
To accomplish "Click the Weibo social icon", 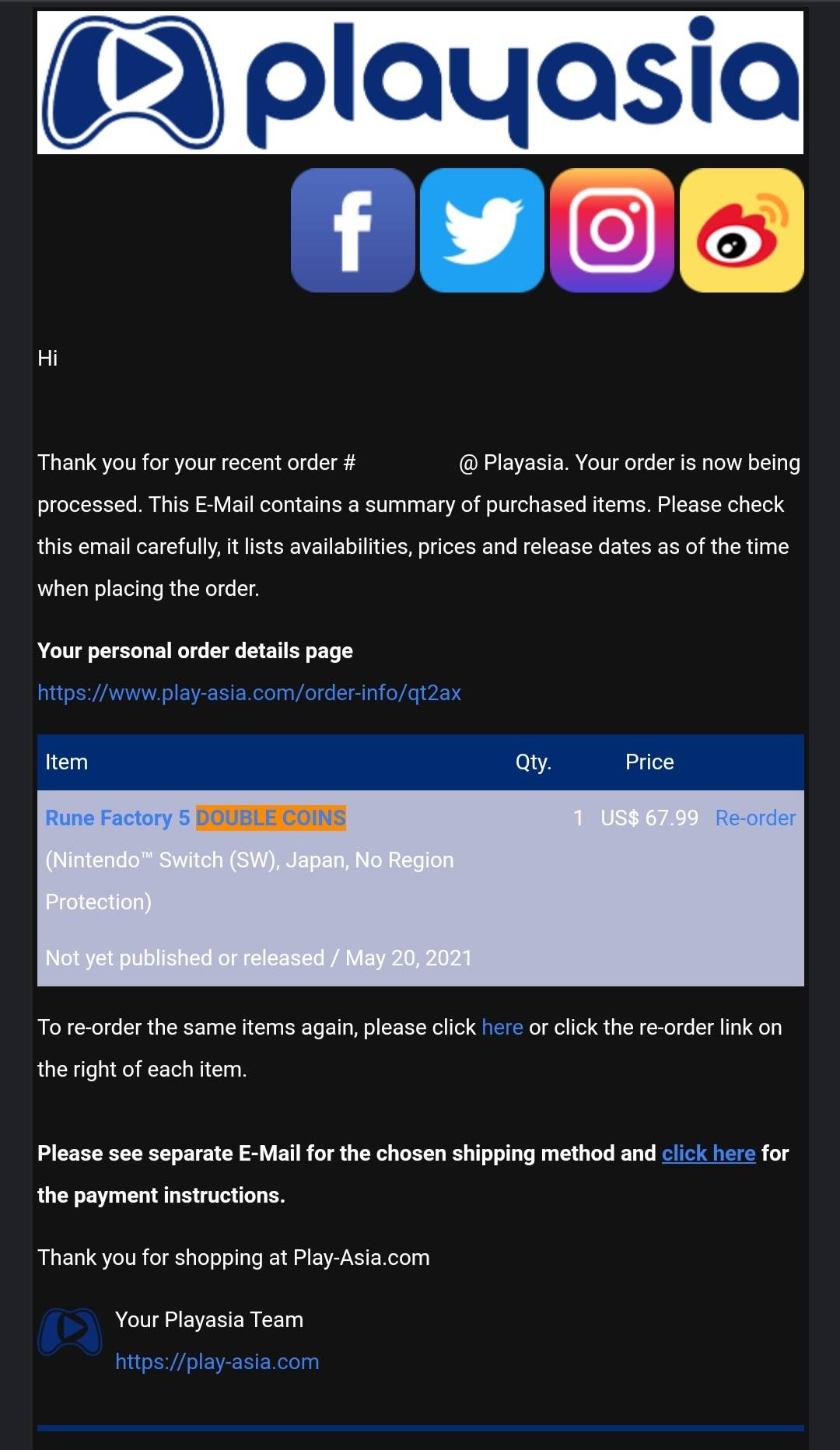I will pos(742,230).
